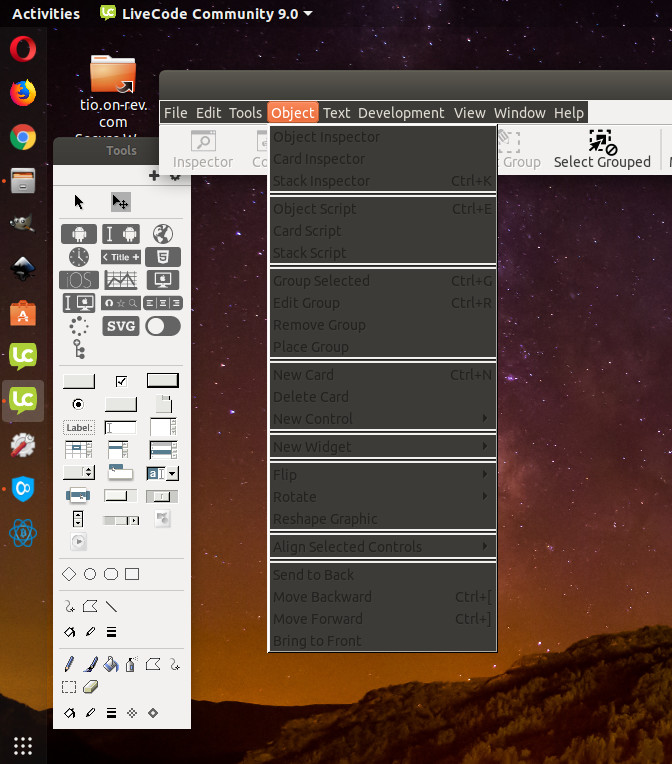Open the Development menu
Viewport: 672px width, 764px height.
pos(401,113)
